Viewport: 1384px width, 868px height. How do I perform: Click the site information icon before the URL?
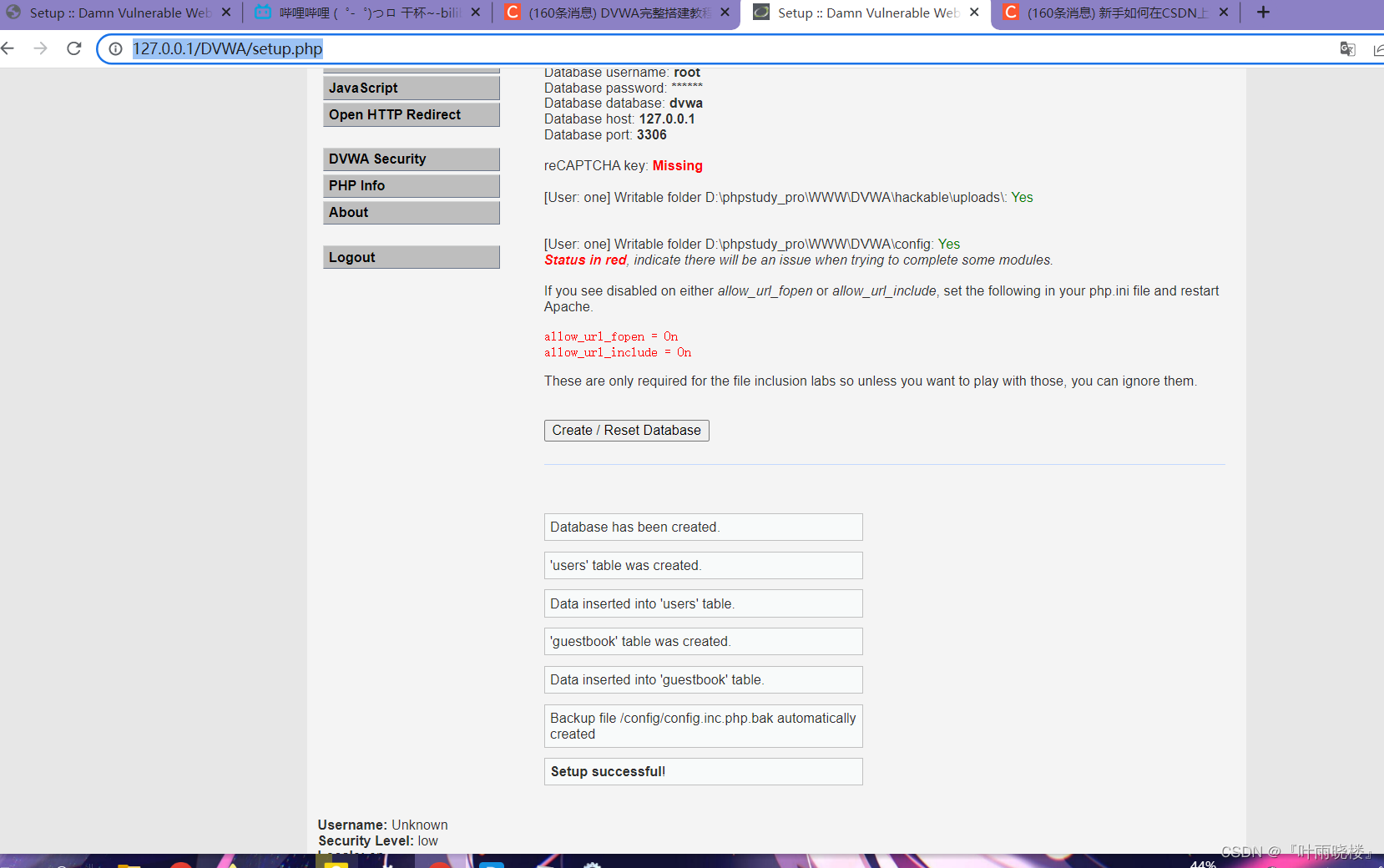point(114,48)
